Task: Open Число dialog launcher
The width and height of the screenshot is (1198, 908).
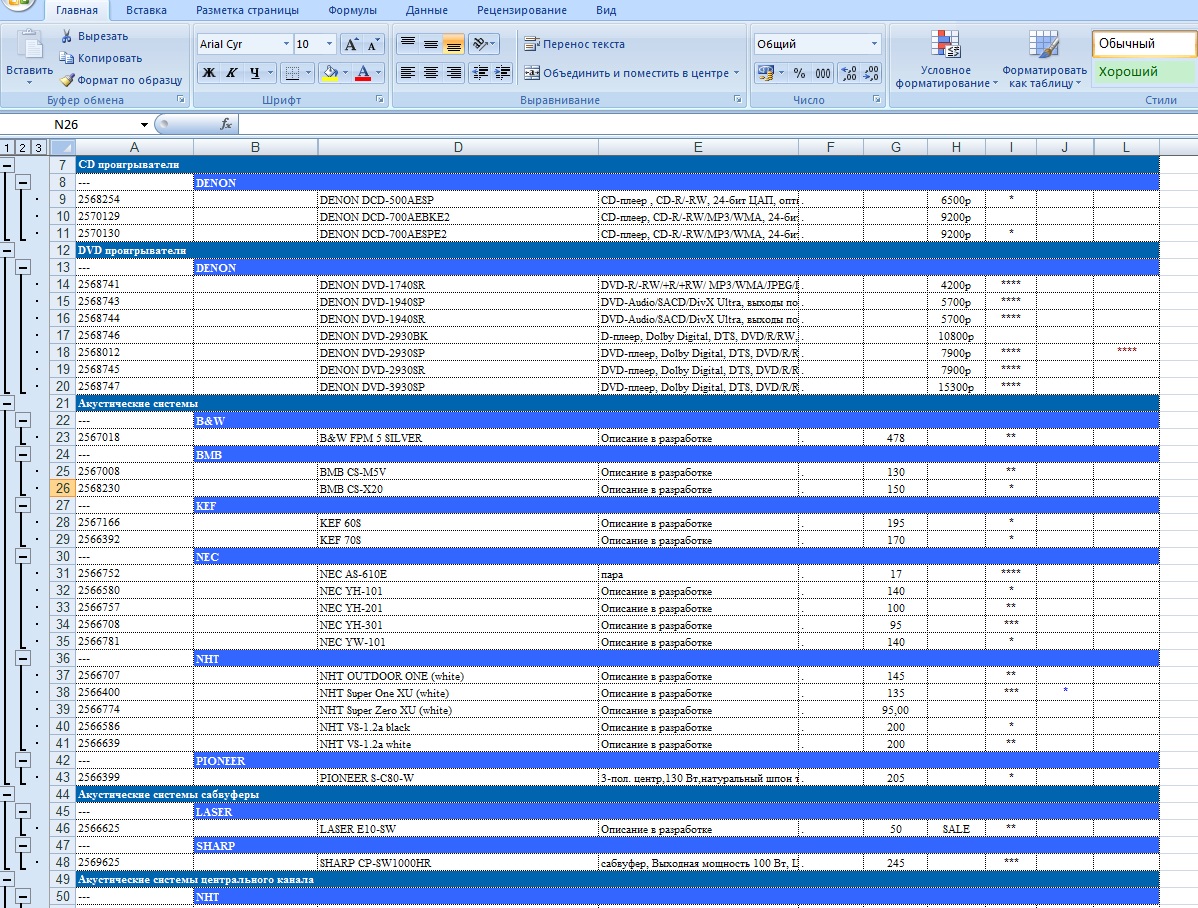Action: 876,99
